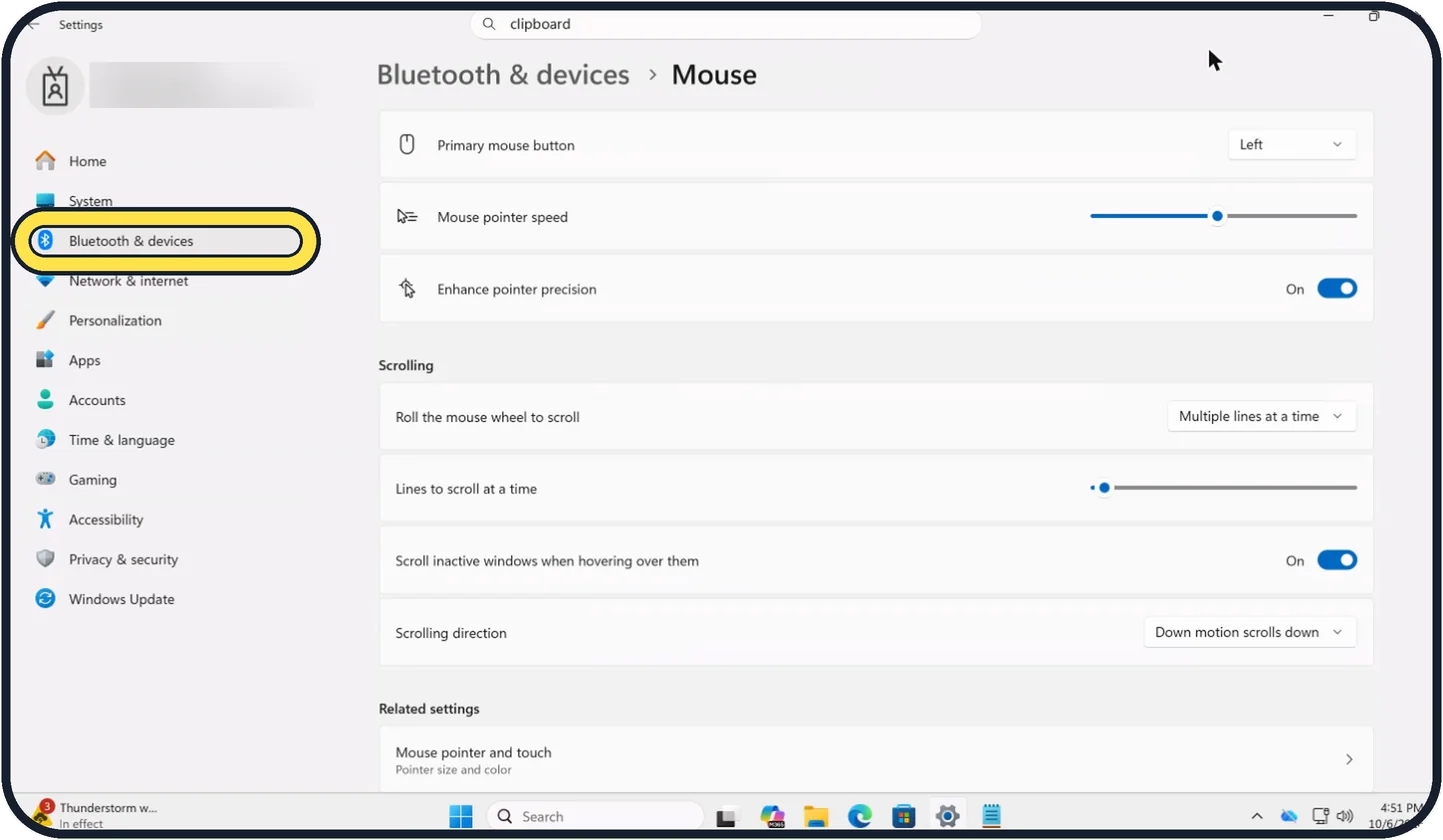This screenshot has width=1443, height=840.
Task: Open Mouse pointer and touch settings
Action: coord(876,760)
